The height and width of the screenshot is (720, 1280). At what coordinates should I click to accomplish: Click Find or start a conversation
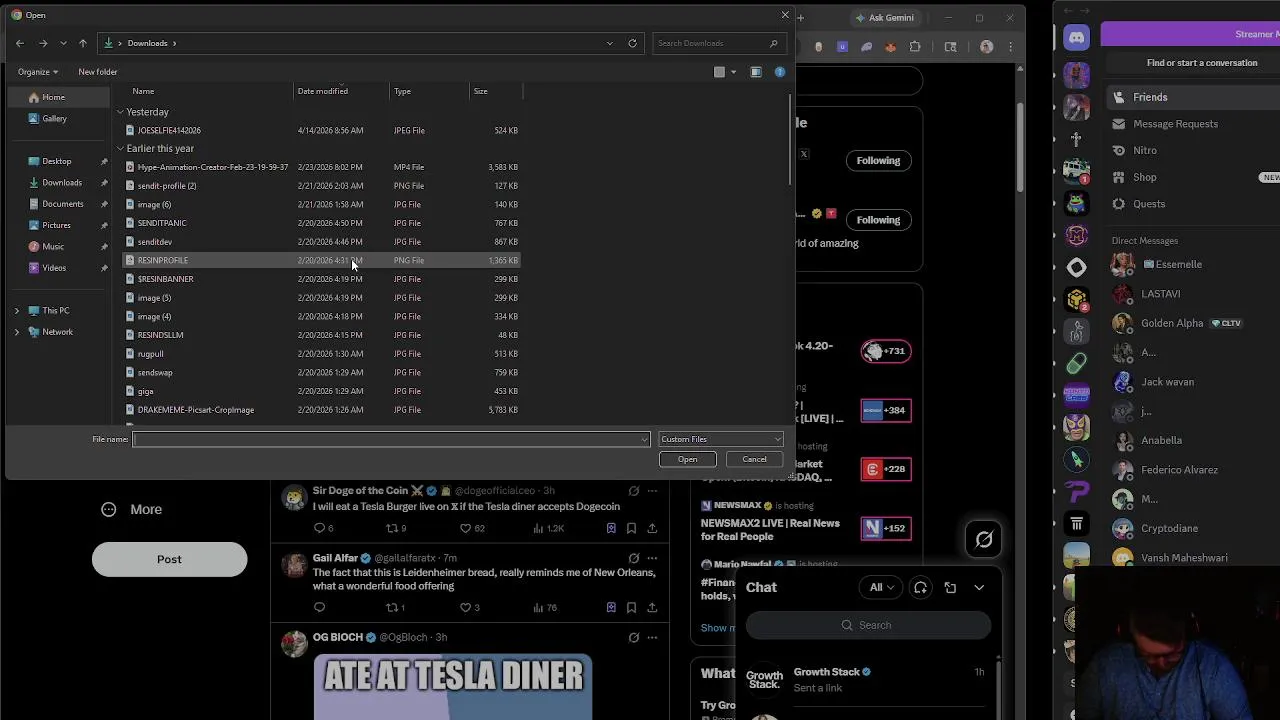pyautogui.click(x=1202, y=63)
